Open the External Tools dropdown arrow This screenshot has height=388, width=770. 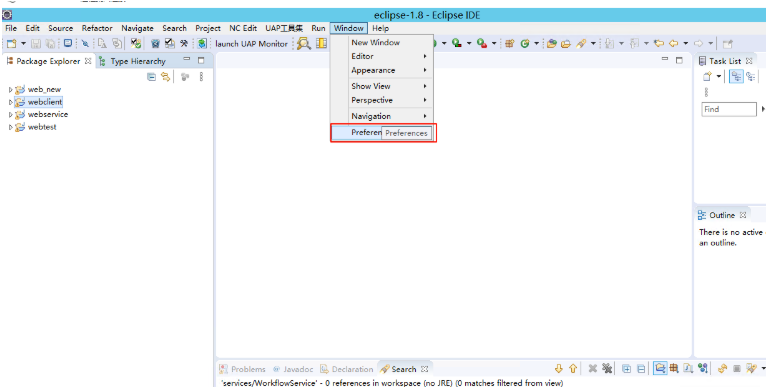[494, 44]
